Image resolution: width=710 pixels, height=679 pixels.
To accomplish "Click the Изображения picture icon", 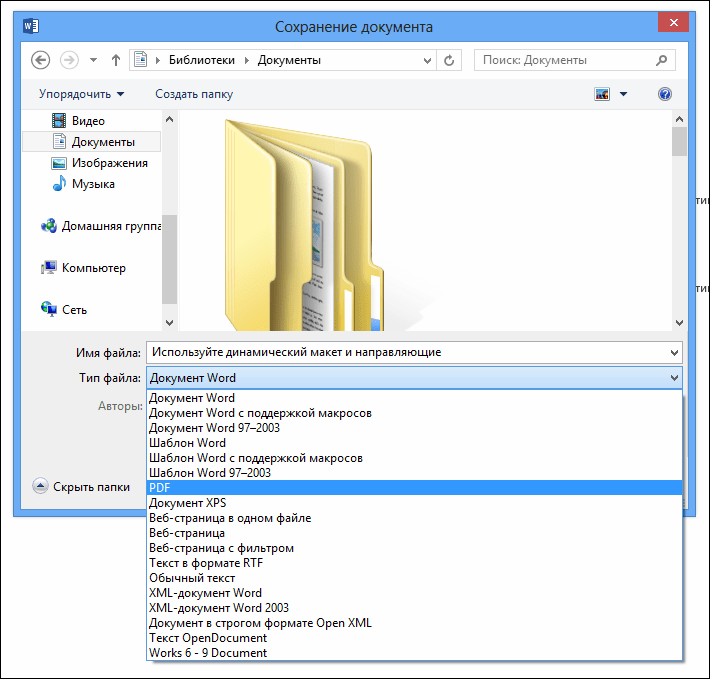I will [59, 163].
